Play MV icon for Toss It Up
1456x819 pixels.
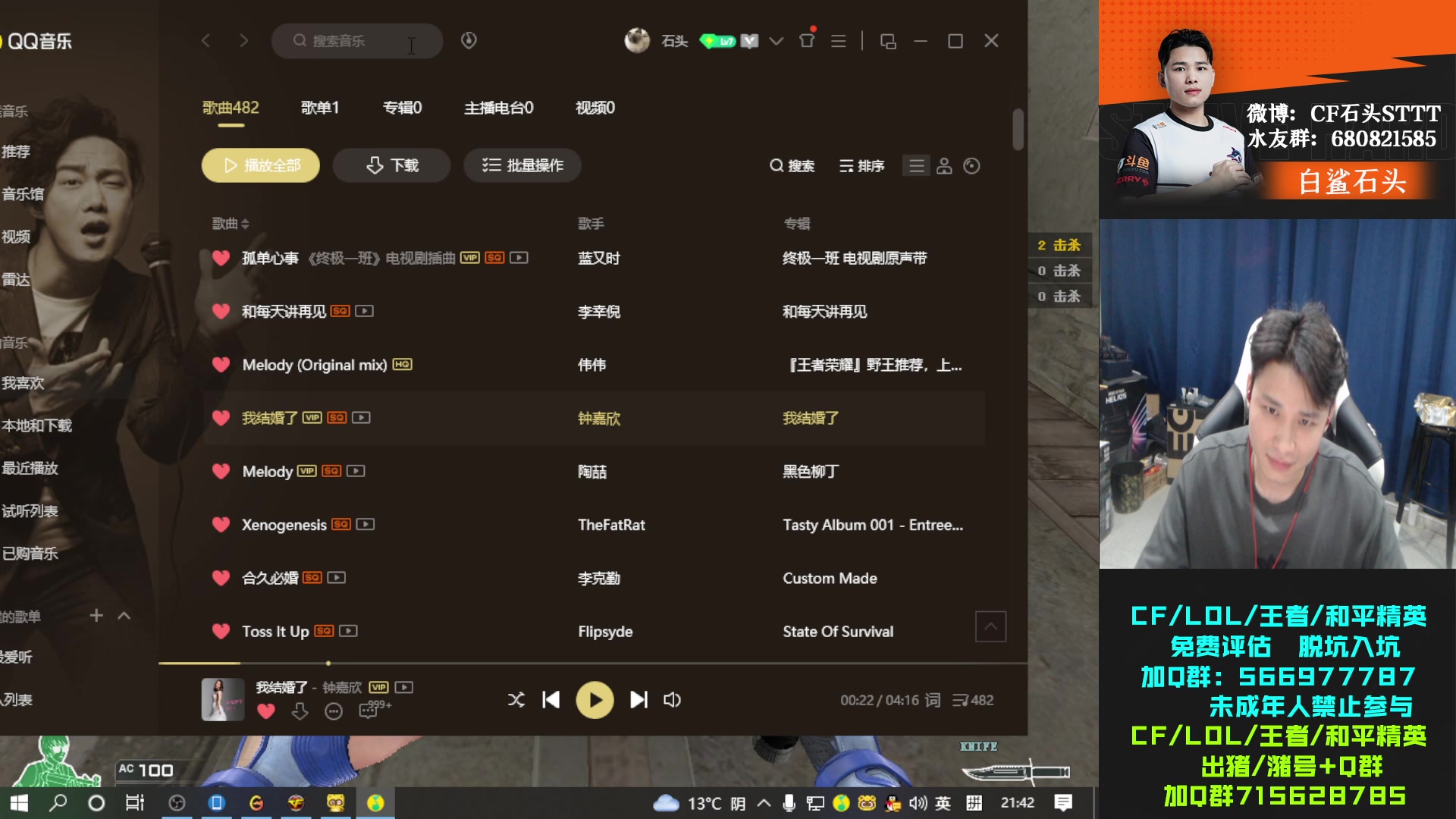pos(348,631)
